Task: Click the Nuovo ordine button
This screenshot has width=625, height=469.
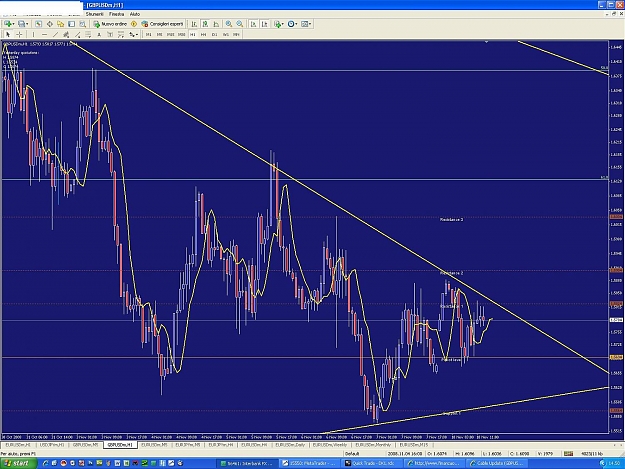Action: (x=110, y=24)
